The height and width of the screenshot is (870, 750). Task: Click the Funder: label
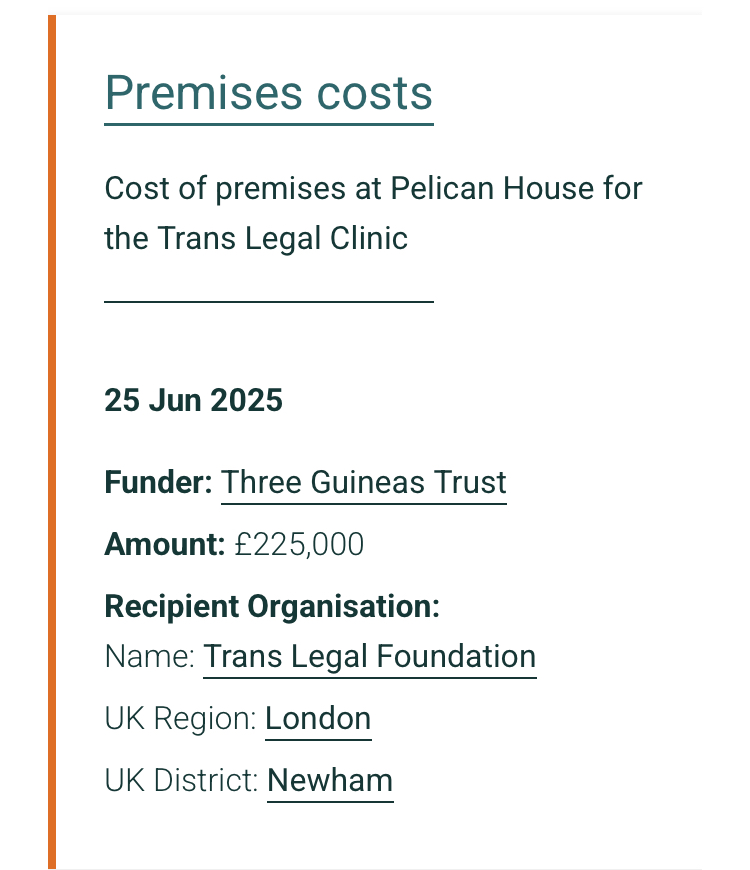pyautogui.click(x=158, y=483)
